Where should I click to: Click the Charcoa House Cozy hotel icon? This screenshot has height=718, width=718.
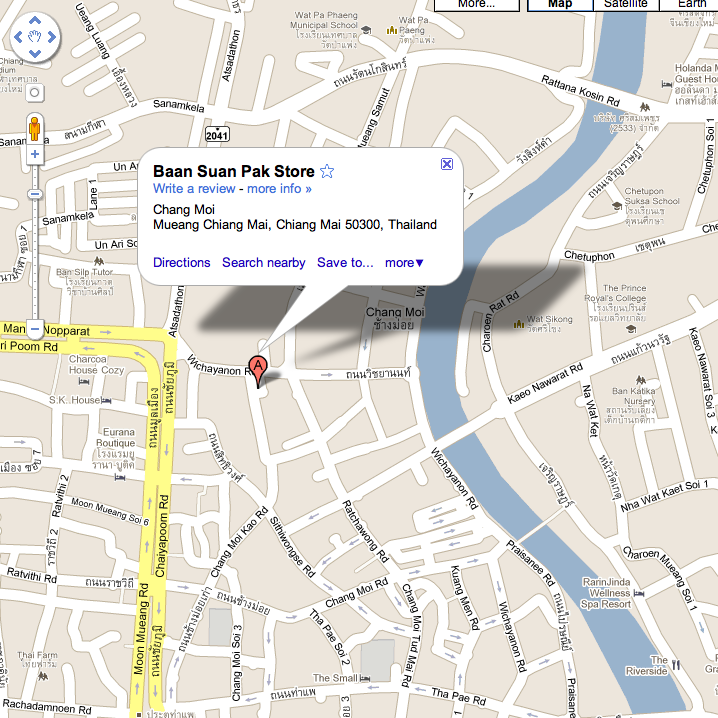click(84, 381)
